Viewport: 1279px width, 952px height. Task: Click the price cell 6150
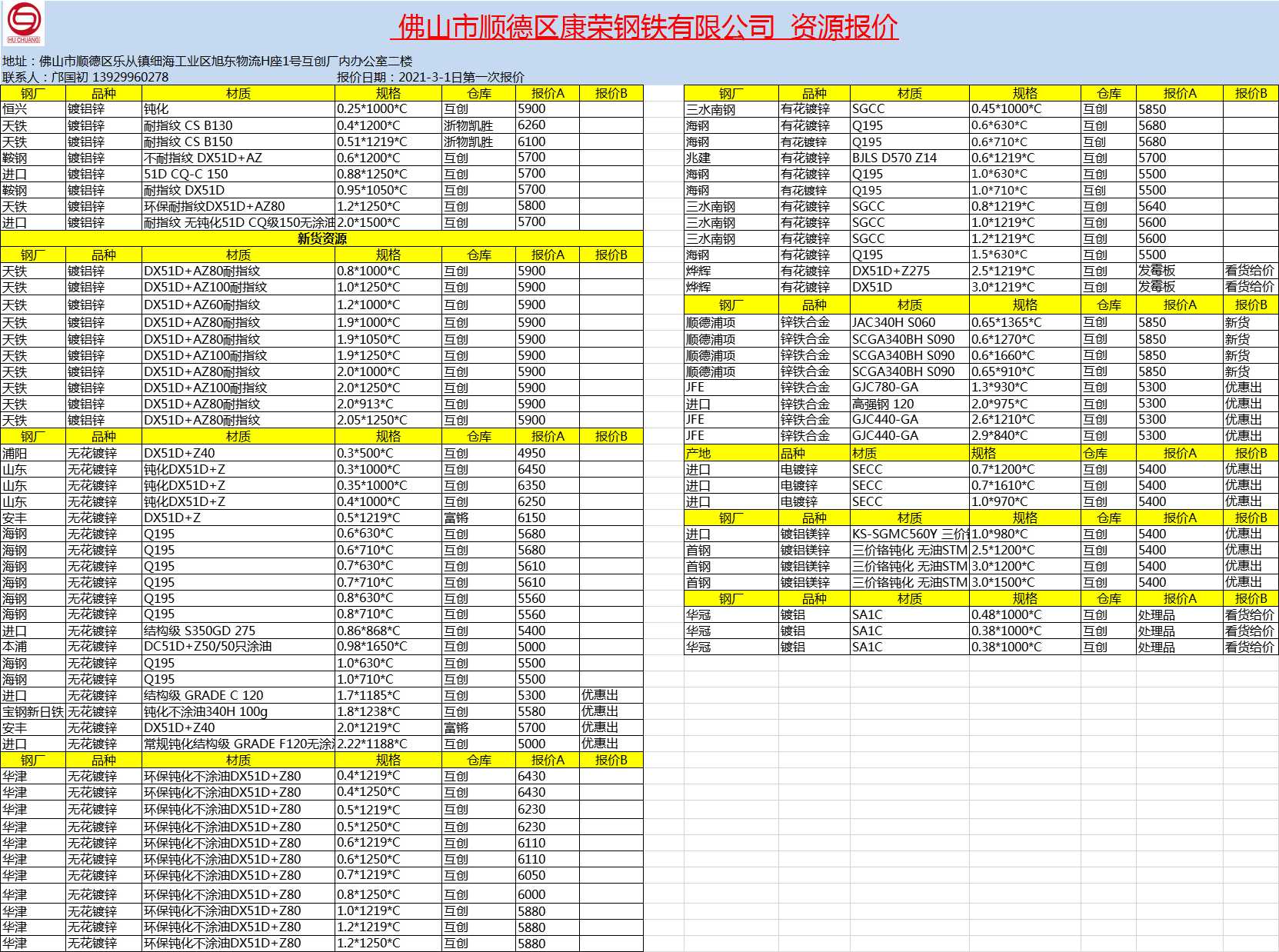(548, 518)
